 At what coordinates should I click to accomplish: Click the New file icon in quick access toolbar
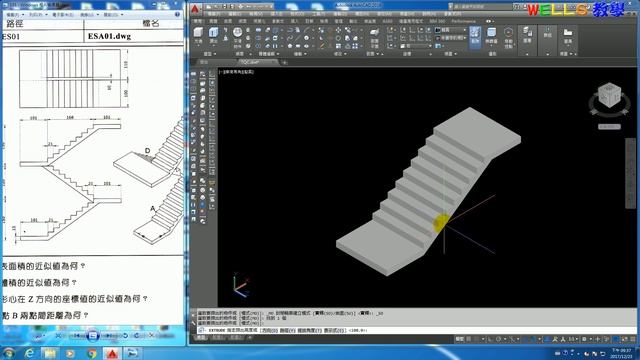pyautogui.click(x=209, y=7)
